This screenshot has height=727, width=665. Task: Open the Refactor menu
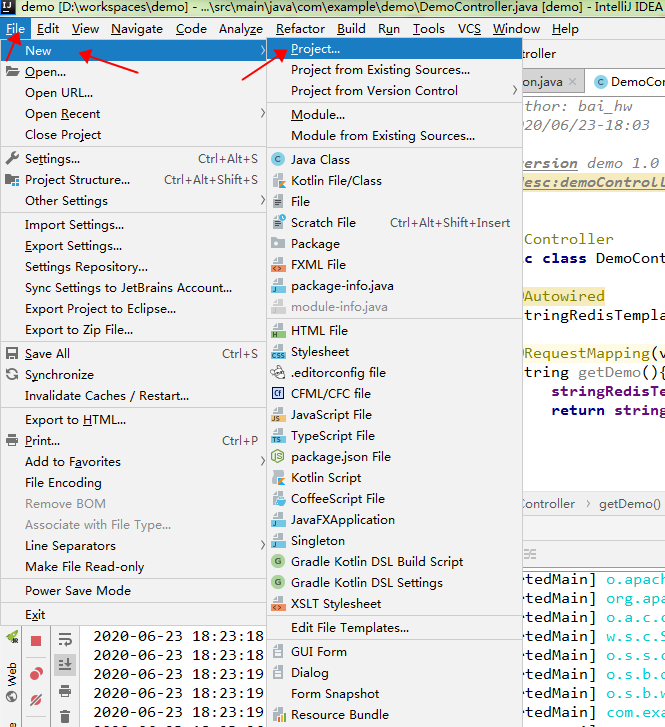[x=300, y=29]
